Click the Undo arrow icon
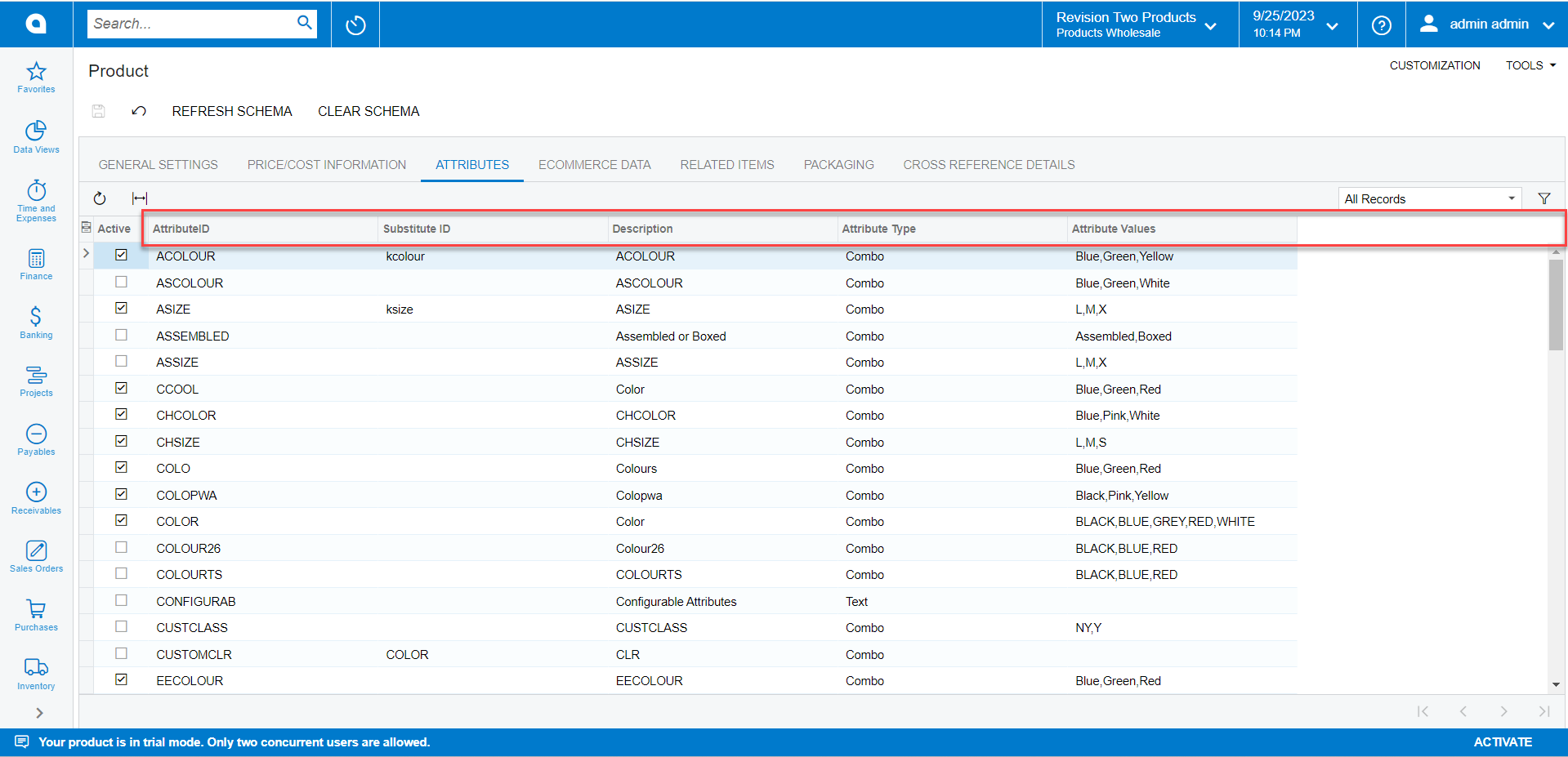 tap(138, 111)
